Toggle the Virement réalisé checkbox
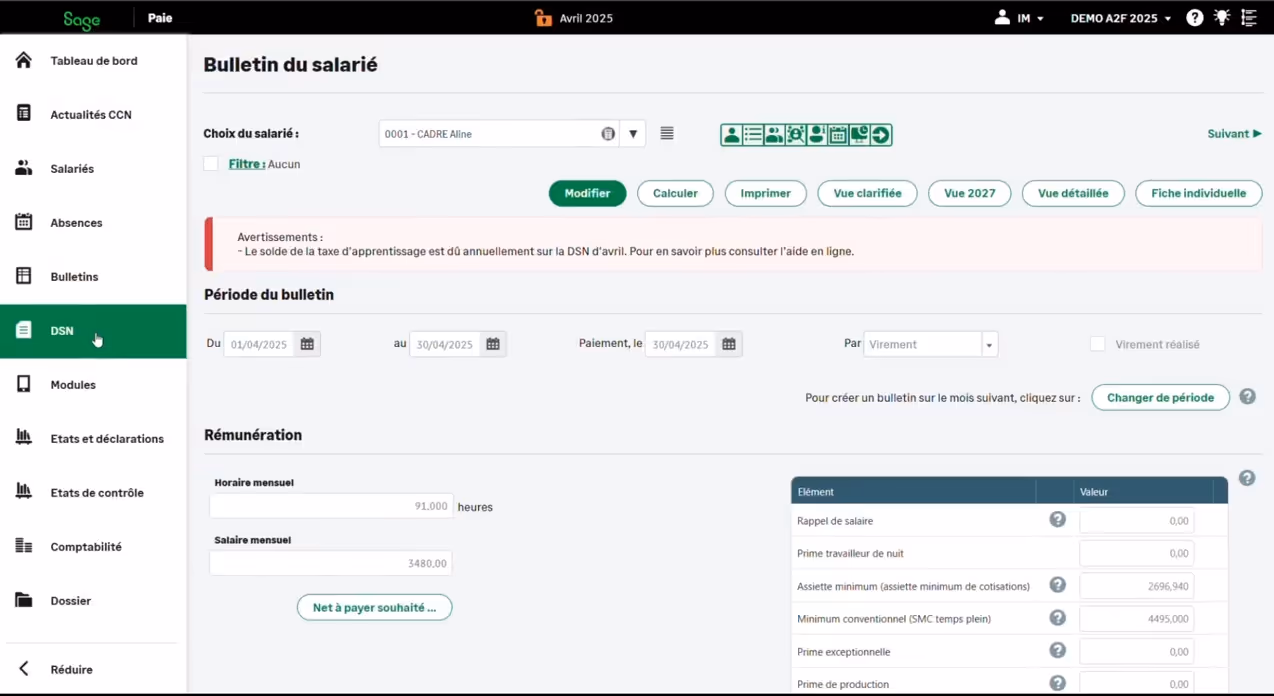The width and height of the screenshot is (1274, 696). pos(1098,344)
